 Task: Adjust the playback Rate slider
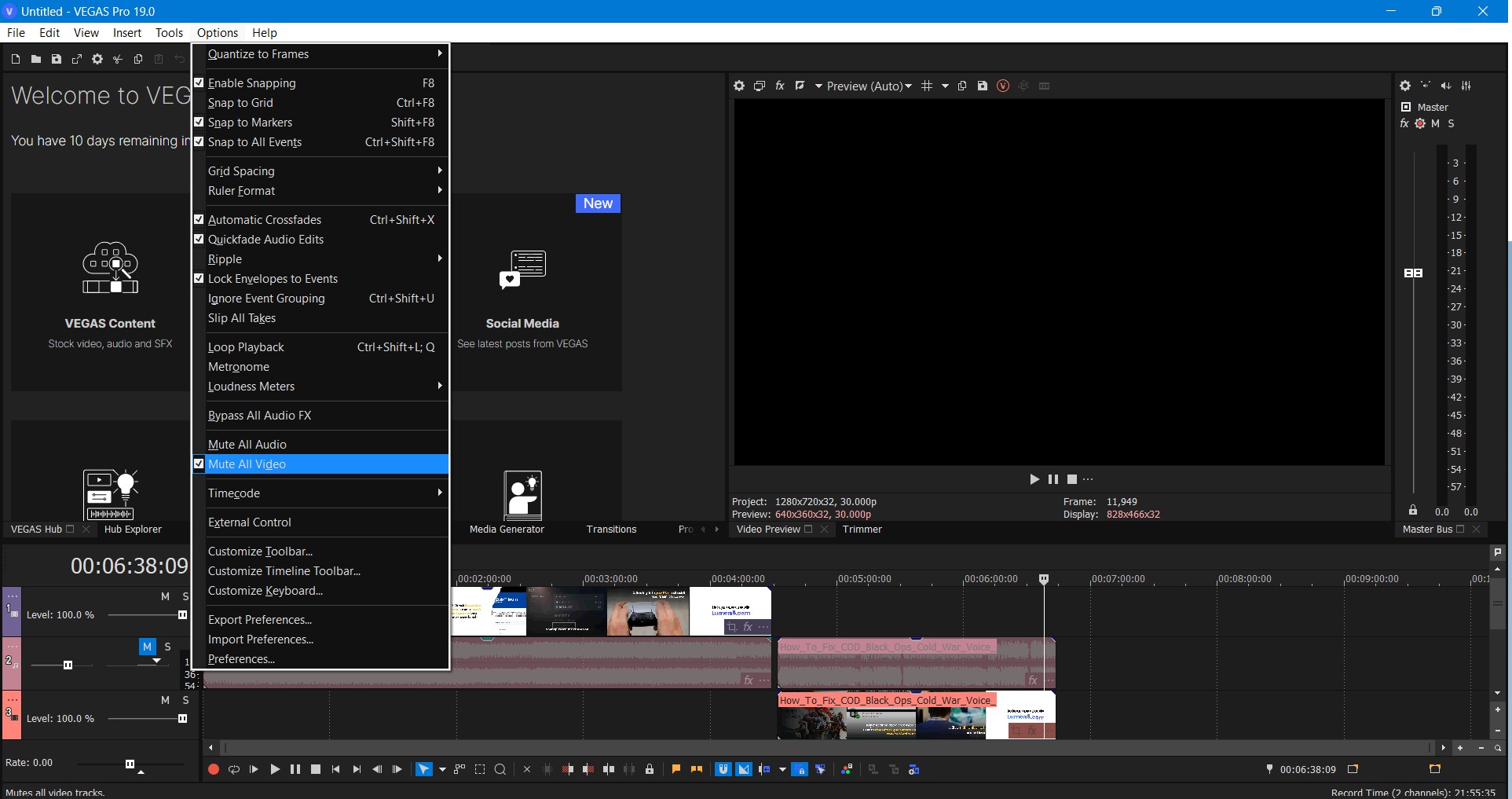point(130,764)
